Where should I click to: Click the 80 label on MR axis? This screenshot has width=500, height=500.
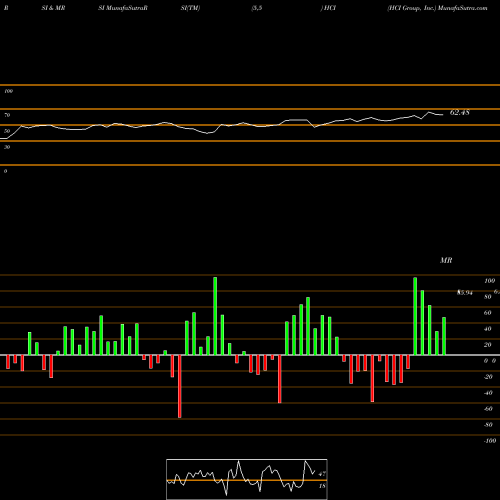click(x=488, y=297)
